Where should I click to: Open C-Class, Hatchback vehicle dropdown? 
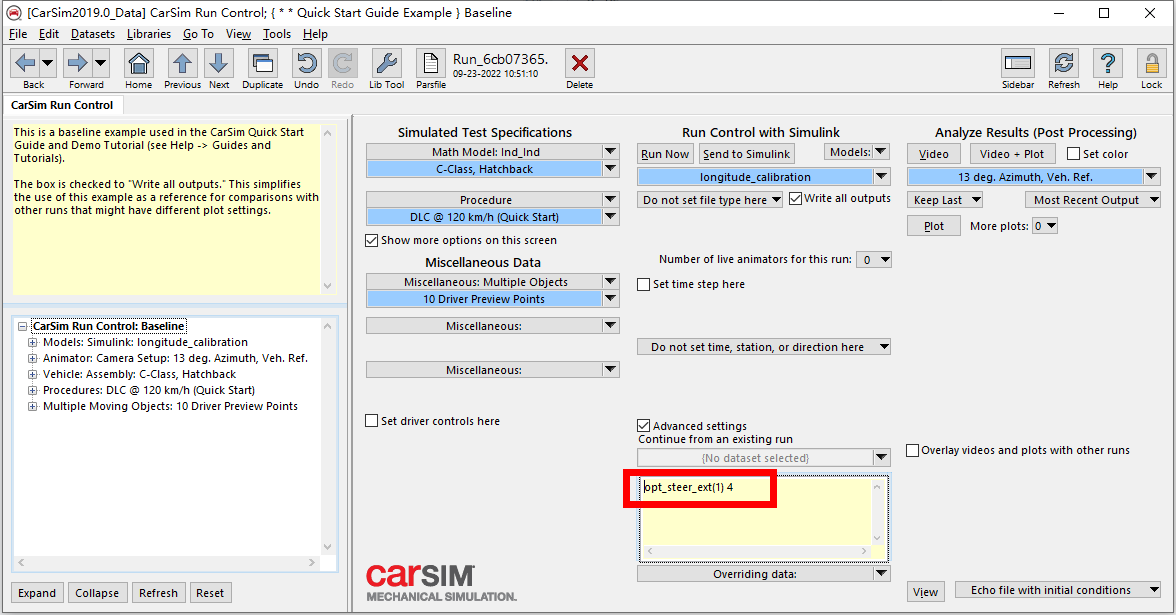tap(610, 169)
